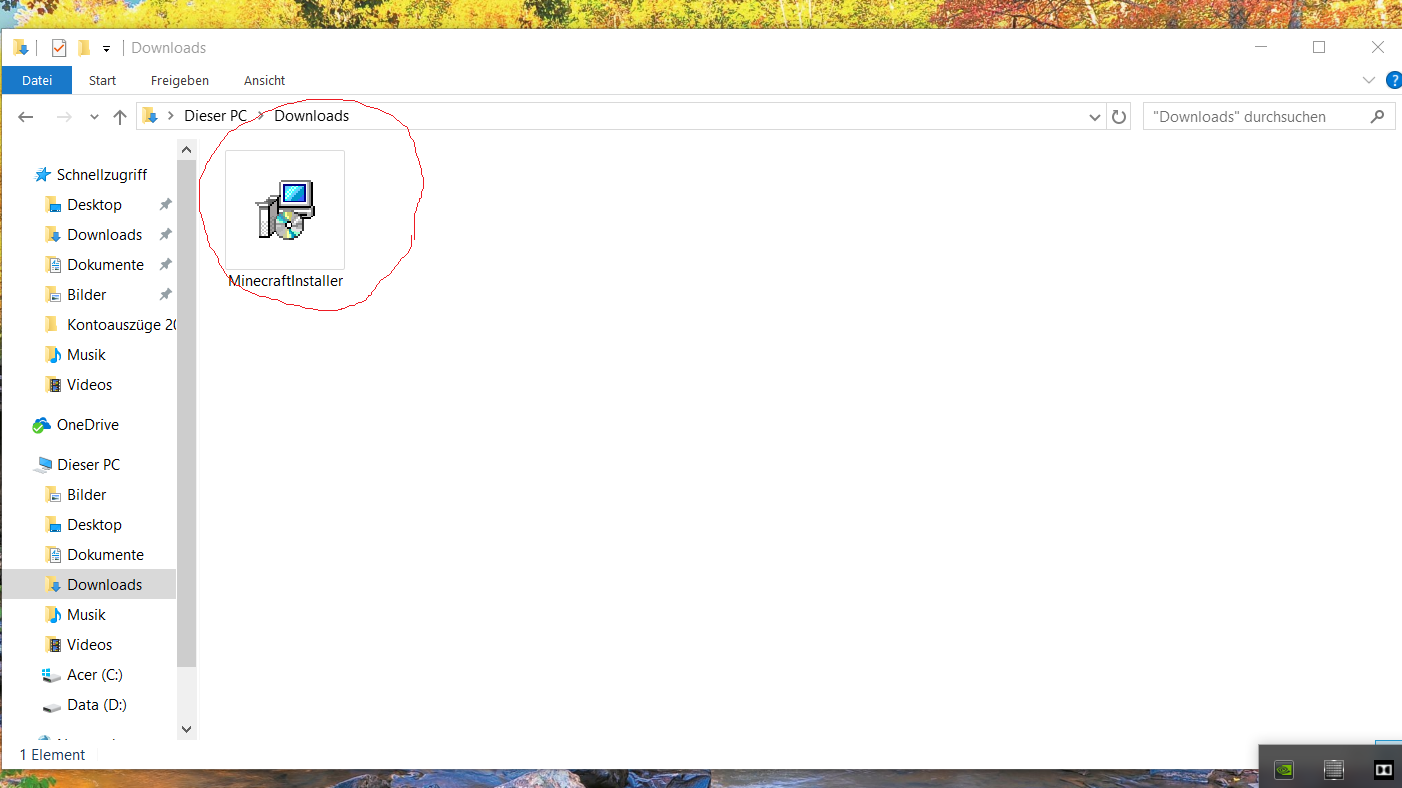This screenshot has height=788, width=1402.
Task: Open the help question mark icon
Action: [1394, 80]
